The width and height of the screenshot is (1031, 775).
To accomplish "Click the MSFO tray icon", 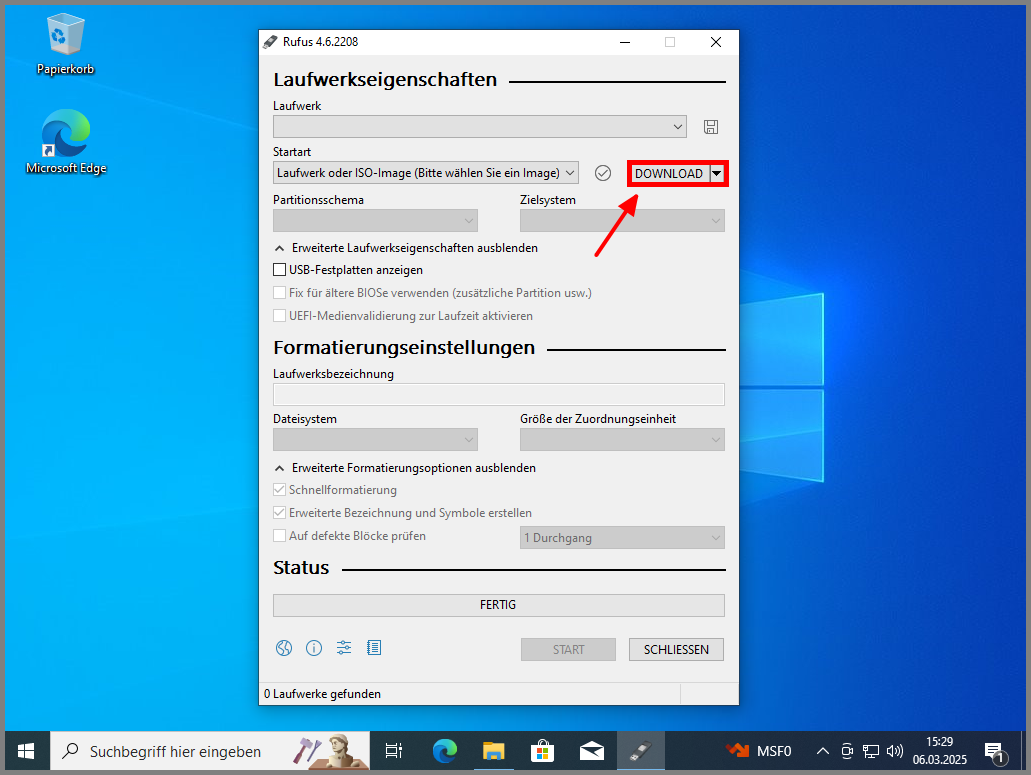I will 759,751.
